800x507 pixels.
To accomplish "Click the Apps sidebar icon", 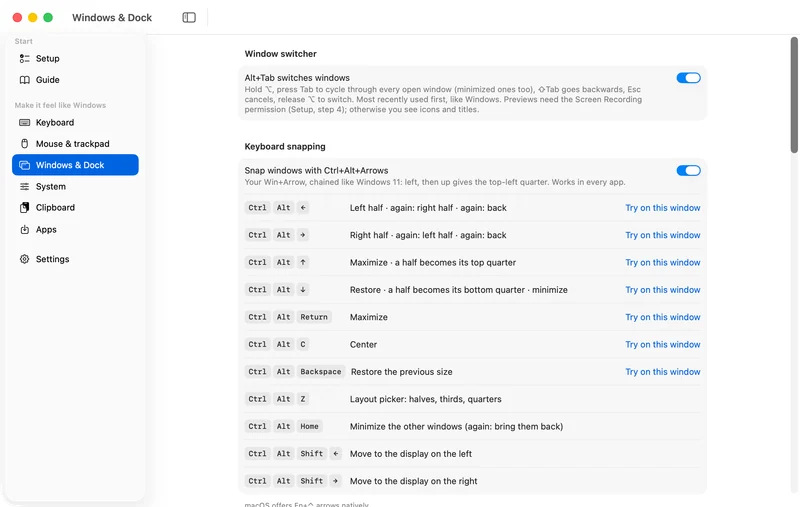I will (x=24, y=230).
